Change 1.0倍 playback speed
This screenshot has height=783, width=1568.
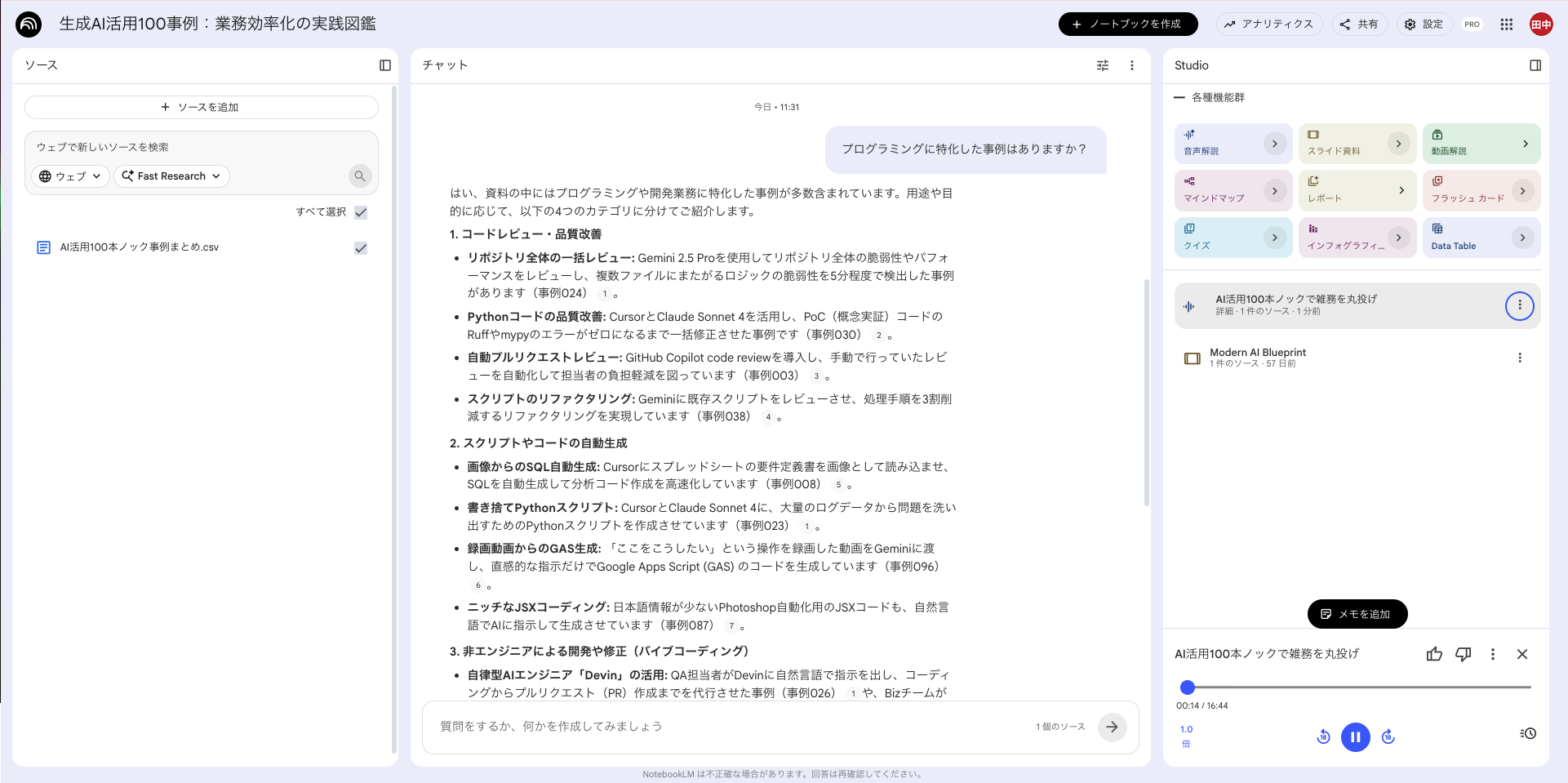[x=1186, y=736]
